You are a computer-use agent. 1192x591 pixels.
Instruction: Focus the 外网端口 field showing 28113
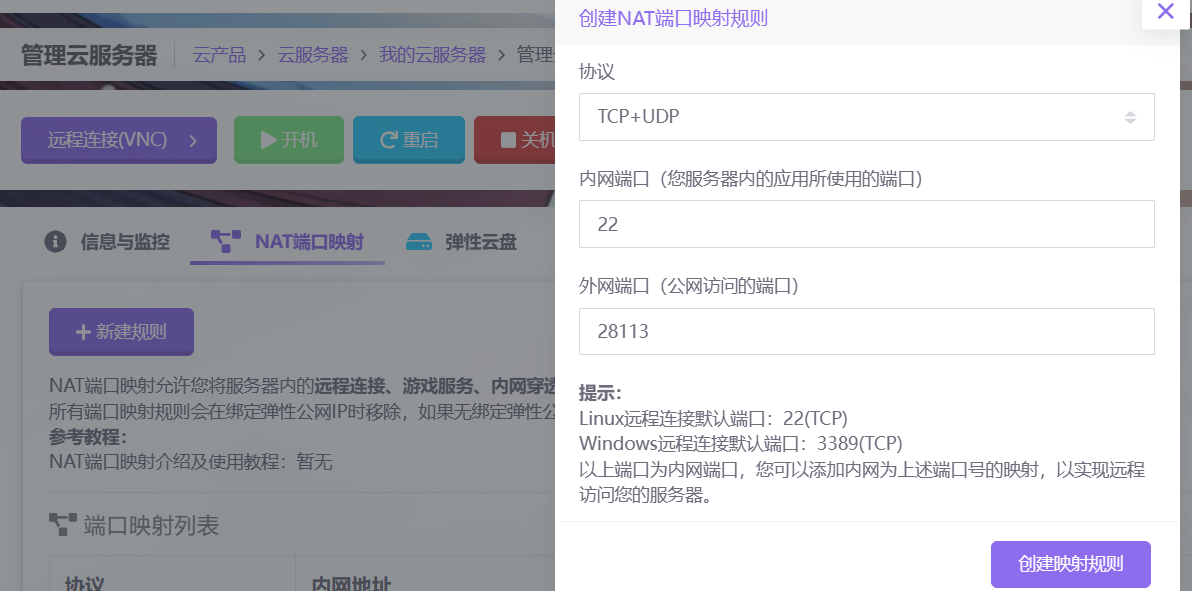[x=866, y=332]
